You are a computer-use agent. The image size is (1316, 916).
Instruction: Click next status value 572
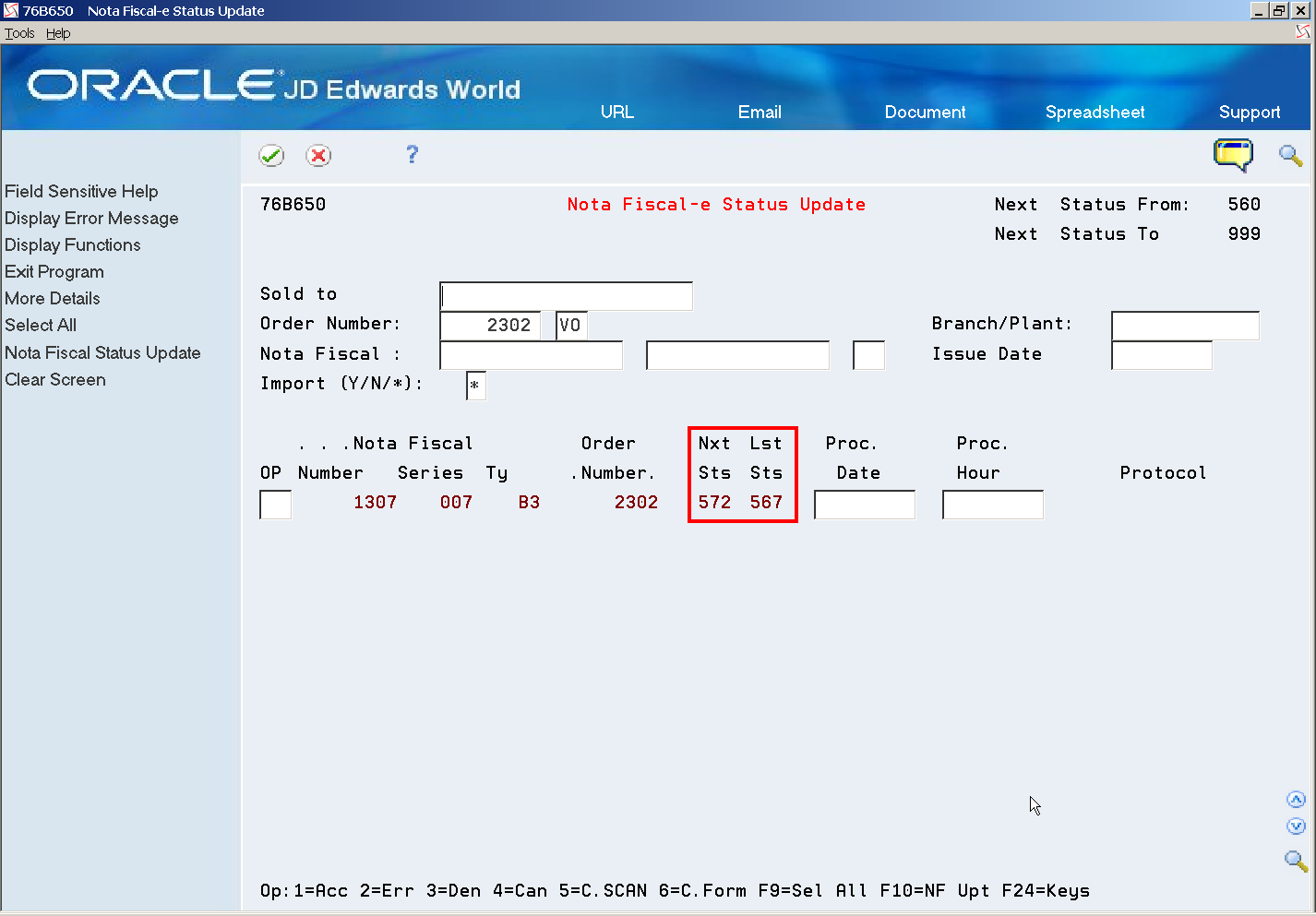point(714,503)
